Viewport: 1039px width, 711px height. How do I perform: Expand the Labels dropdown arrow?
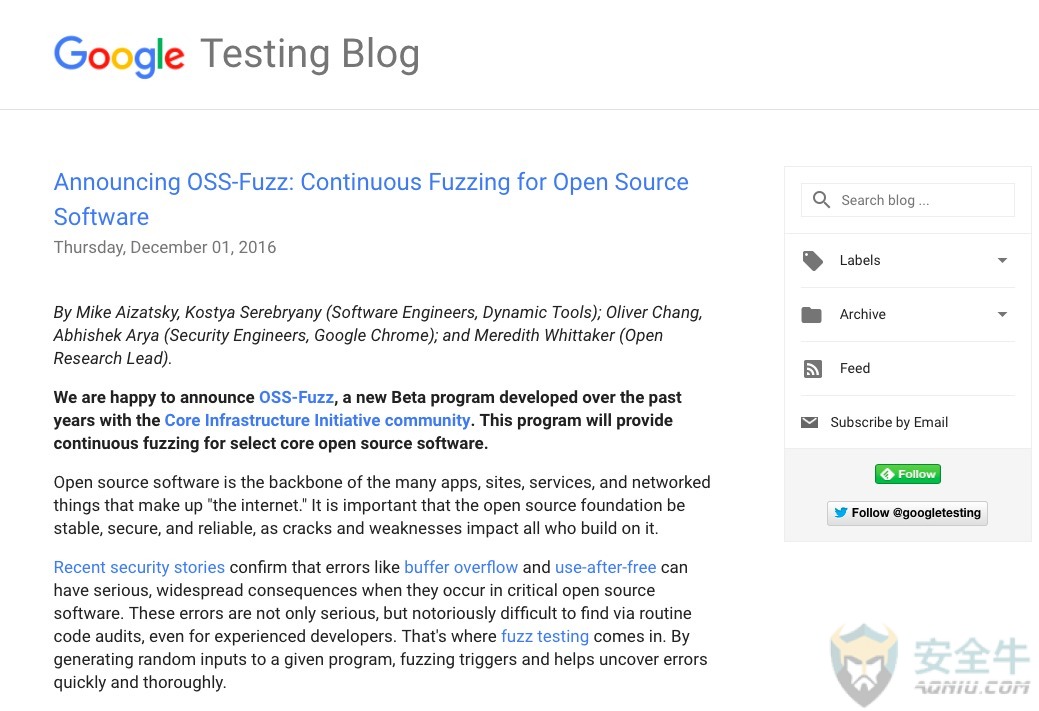point(1002,260)
